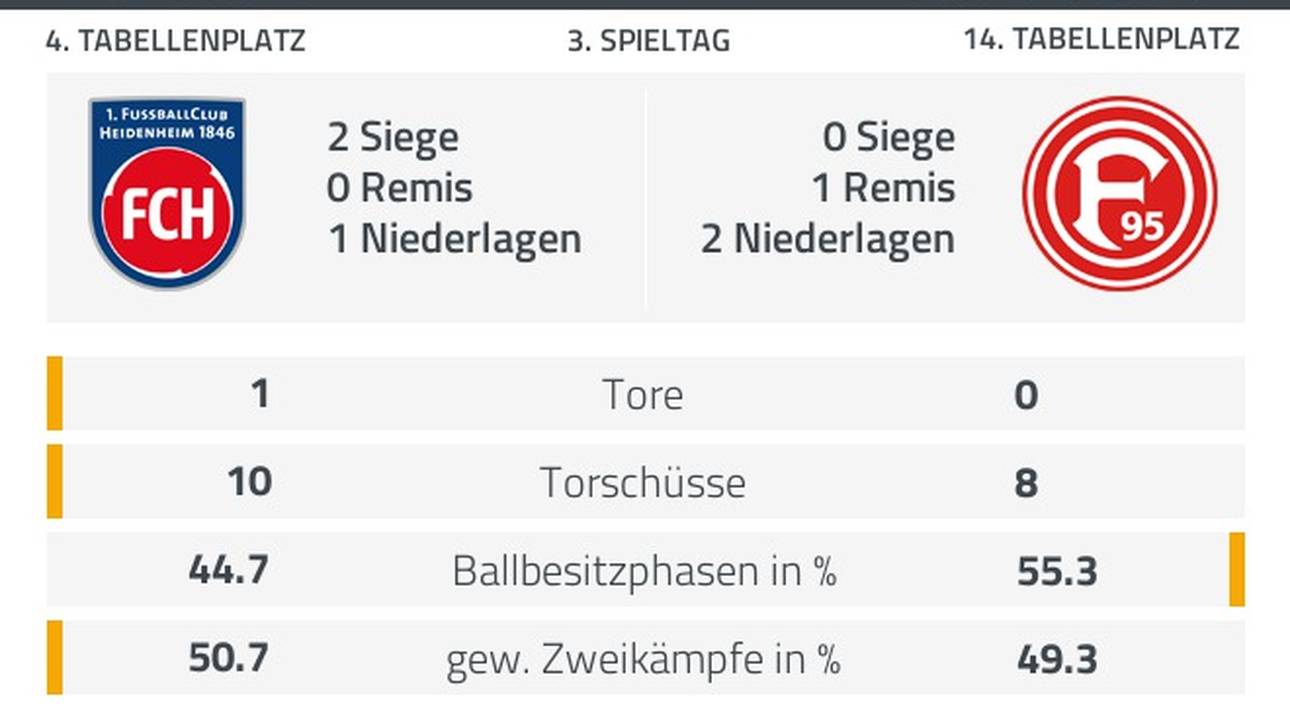Screen dimensions: 1290x726
Task: Click Düsseldorf's 55.3 possession value
Action: (1057, 571)
